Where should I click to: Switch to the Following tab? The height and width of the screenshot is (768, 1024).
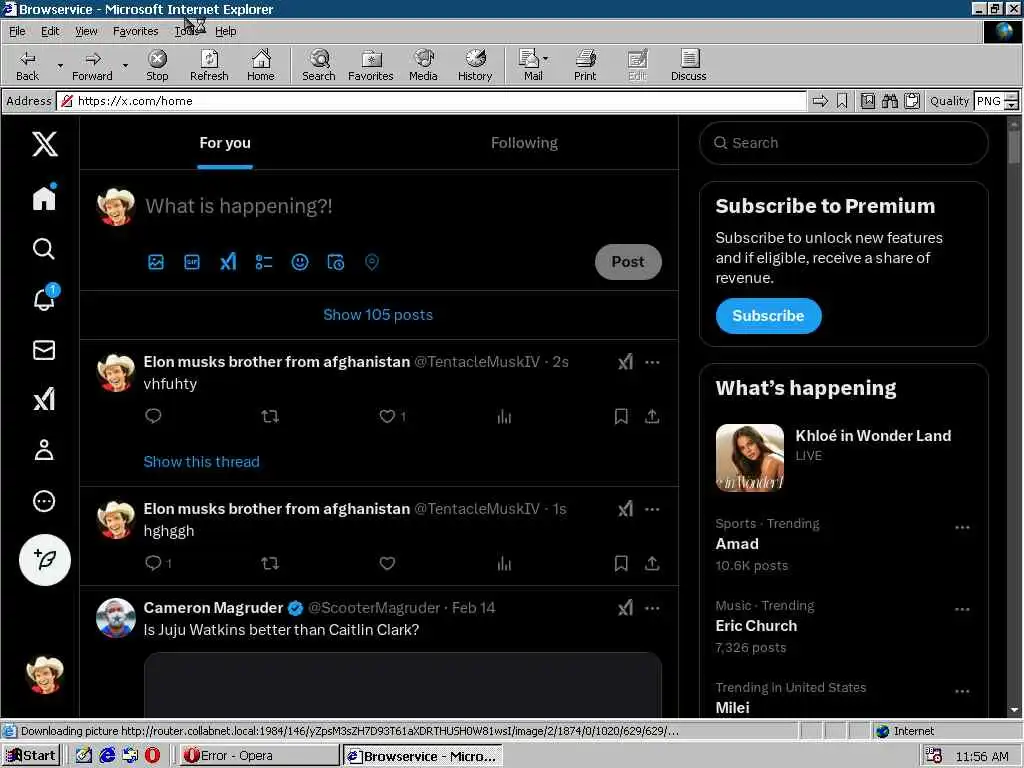524,143
